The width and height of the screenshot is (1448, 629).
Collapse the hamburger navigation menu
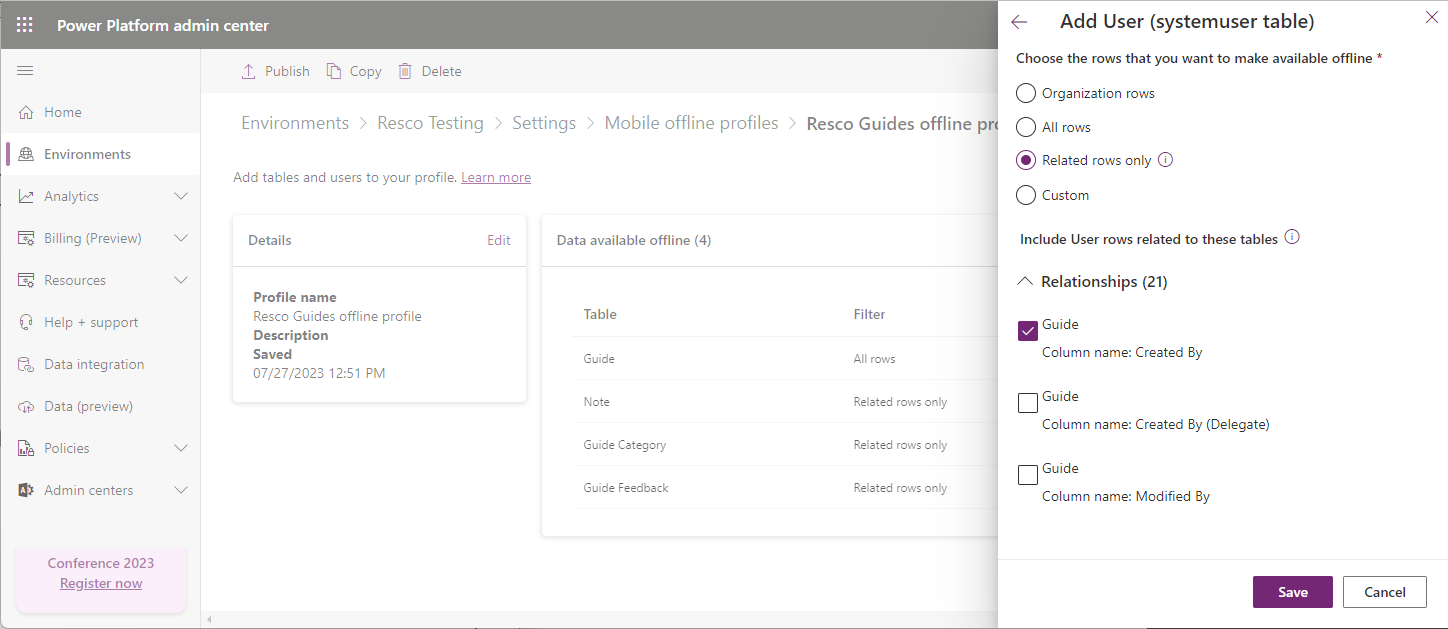[26, 71]
